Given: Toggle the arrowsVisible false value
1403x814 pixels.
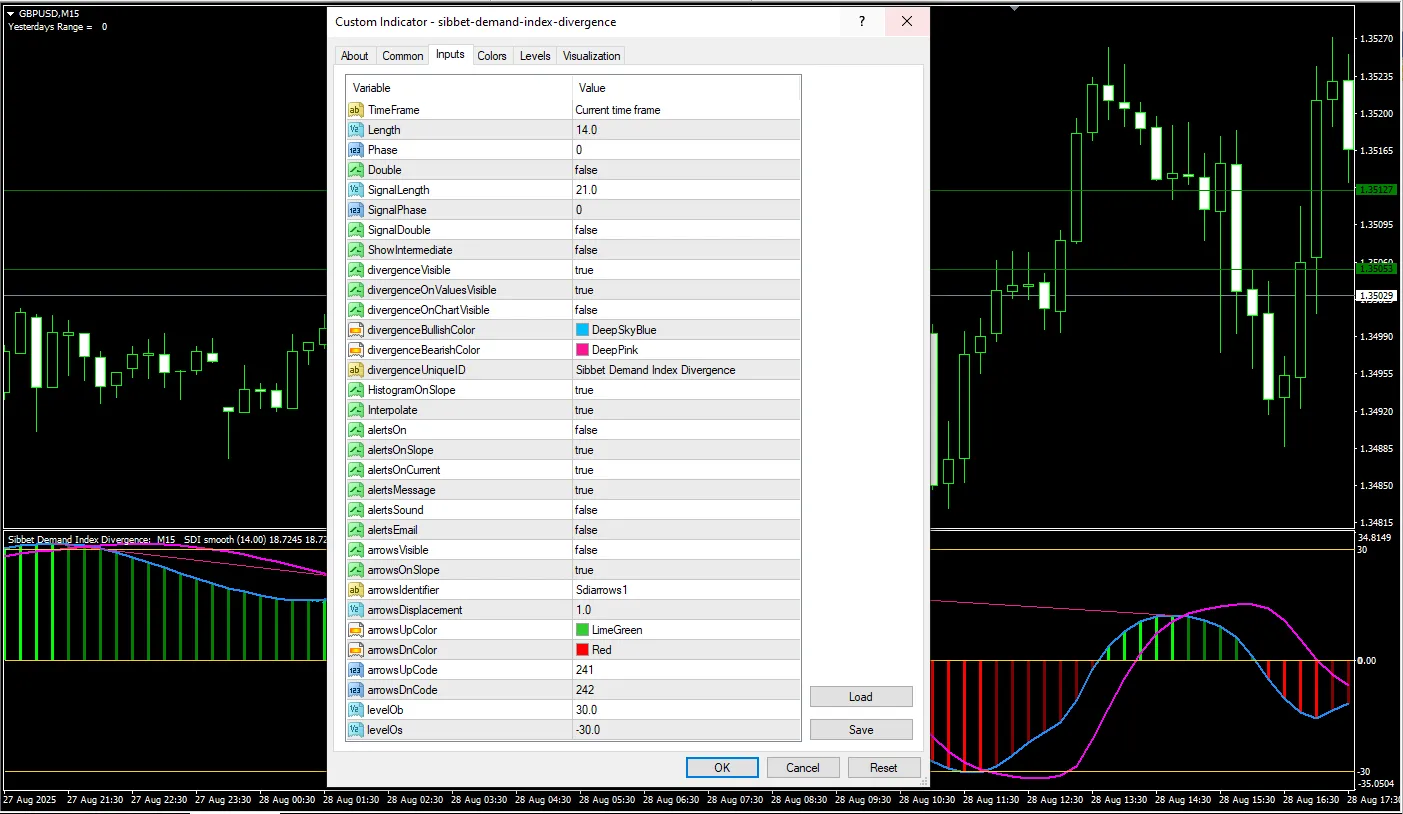Looking at the screenshot, I should [685, 550].
